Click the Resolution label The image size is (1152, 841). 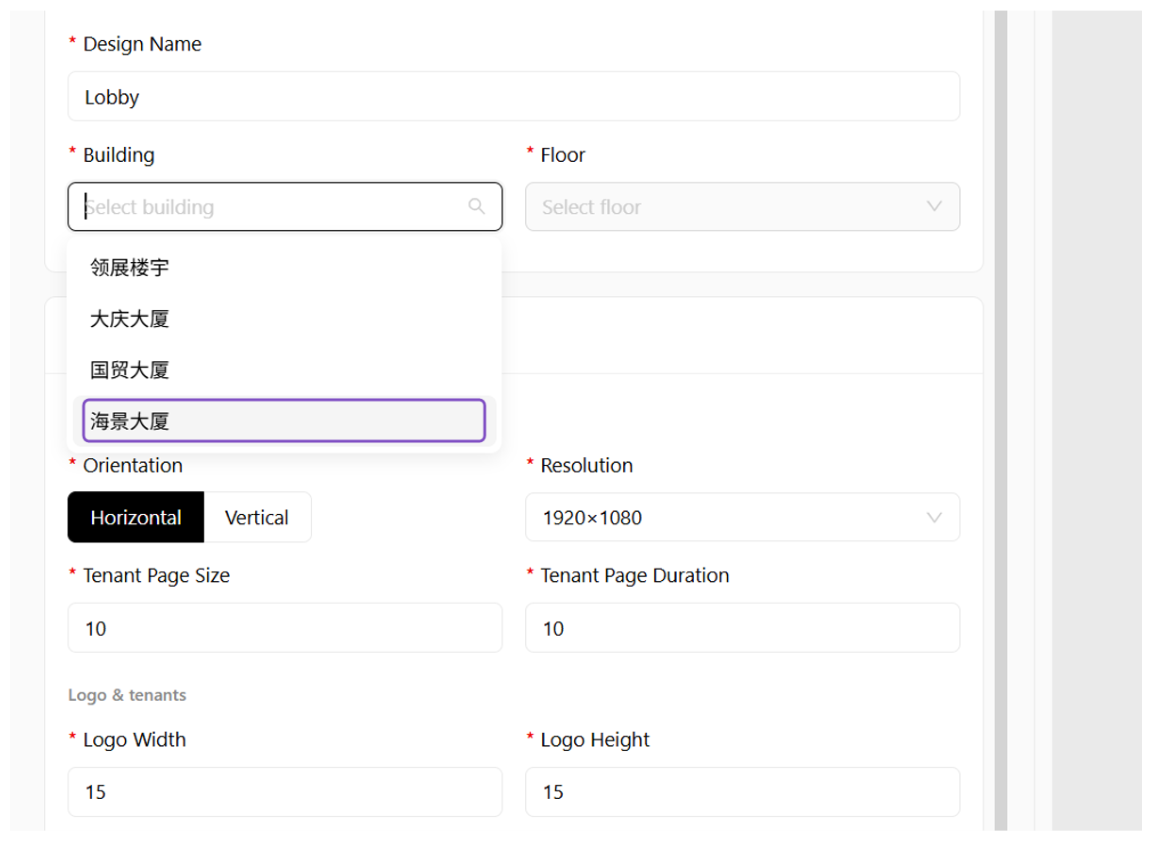pyautogui.click(x=587, y=465)
